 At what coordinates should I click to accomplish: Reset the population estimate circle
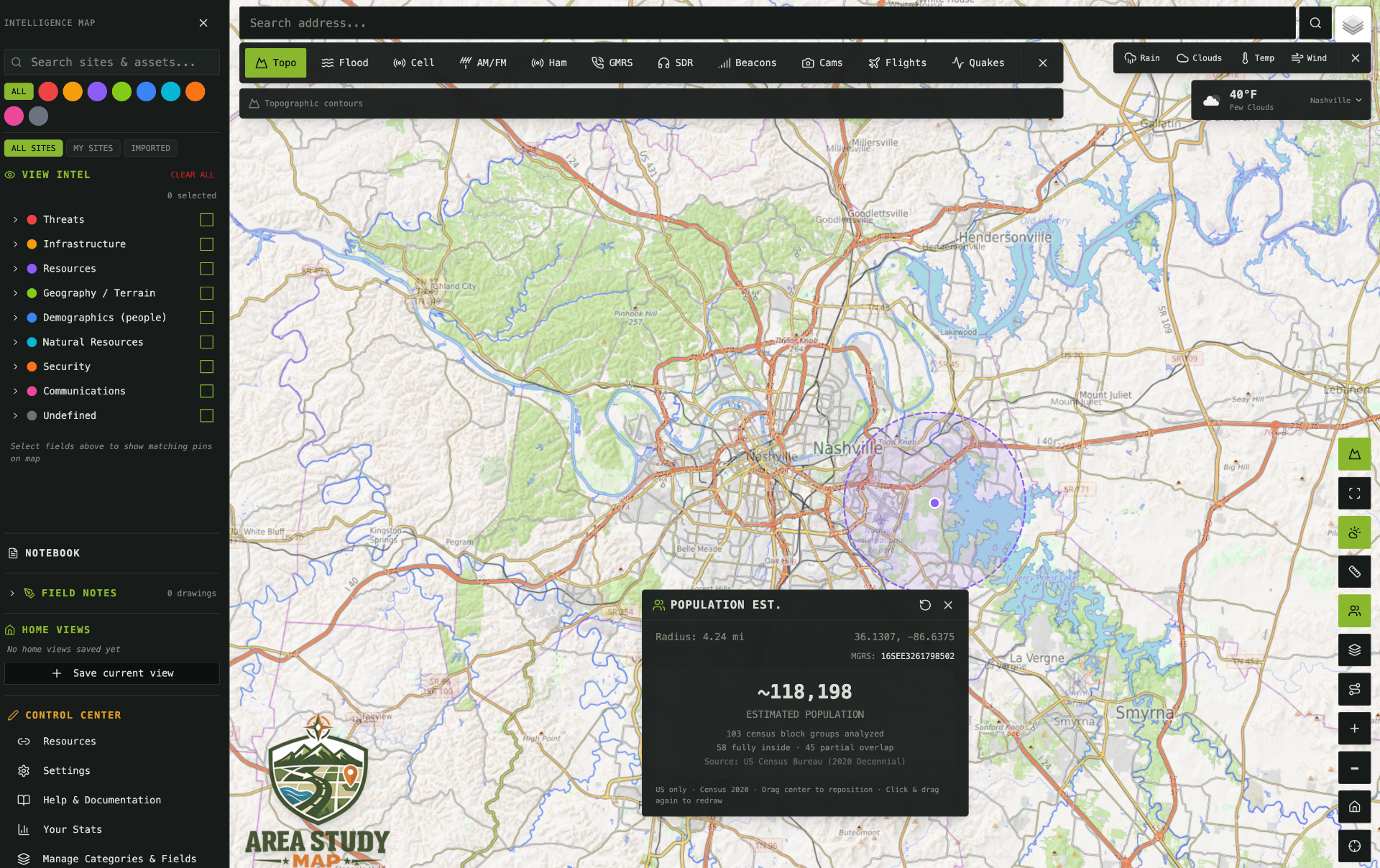[x=925, y=605]
